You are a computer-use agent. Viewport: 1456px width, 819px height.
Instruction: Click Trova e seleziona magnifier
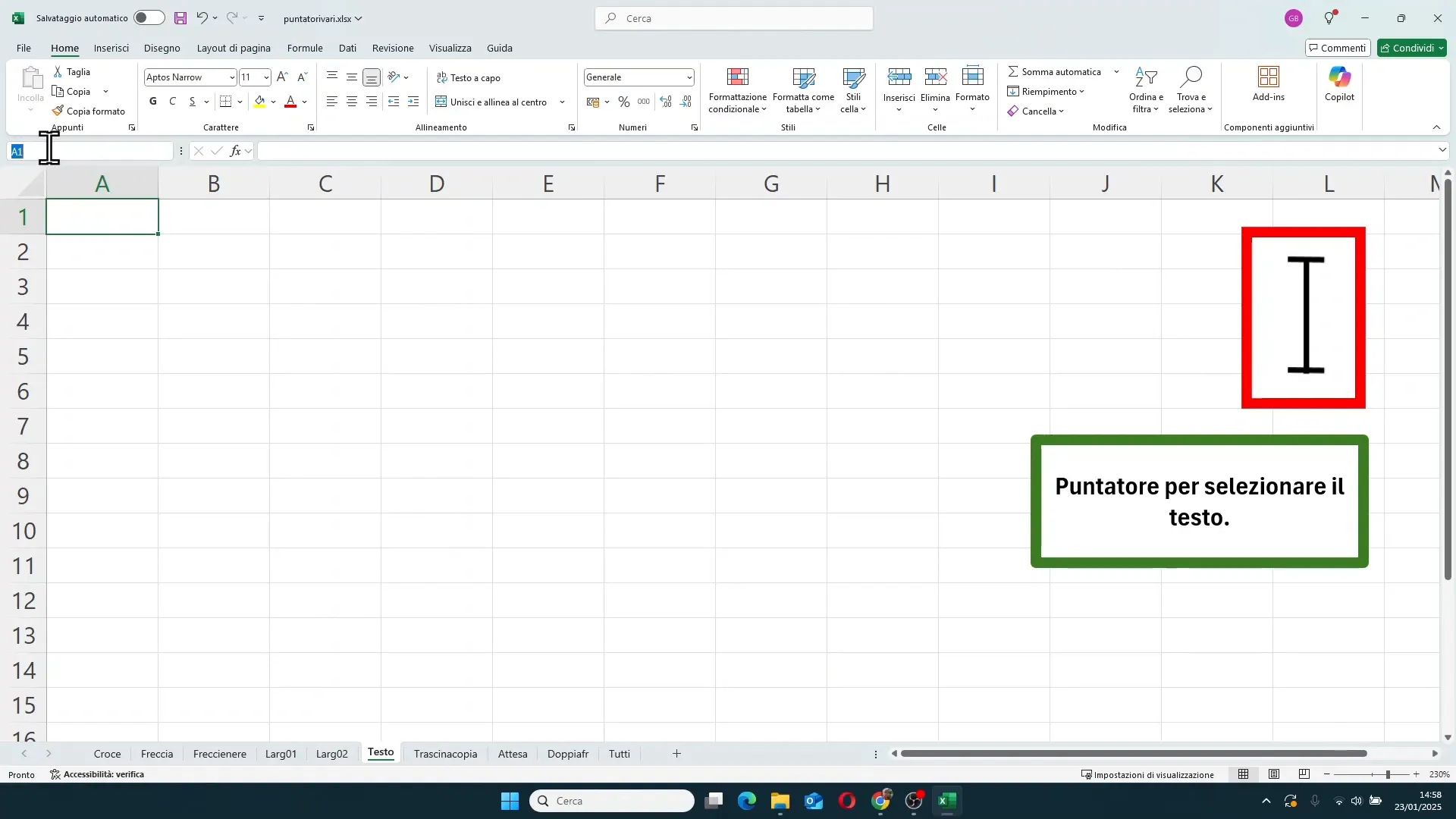pyautogui.click(x=1191, y=90)
